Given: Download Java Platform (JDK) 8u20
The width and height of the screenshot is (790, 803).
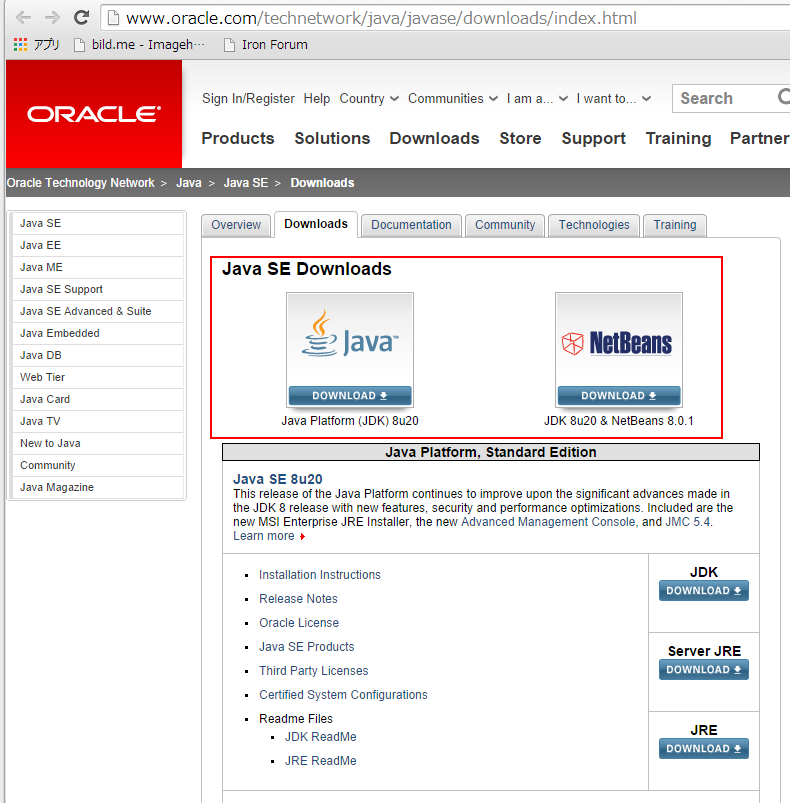Looking at the screenshot, I should tap(350, 396).
